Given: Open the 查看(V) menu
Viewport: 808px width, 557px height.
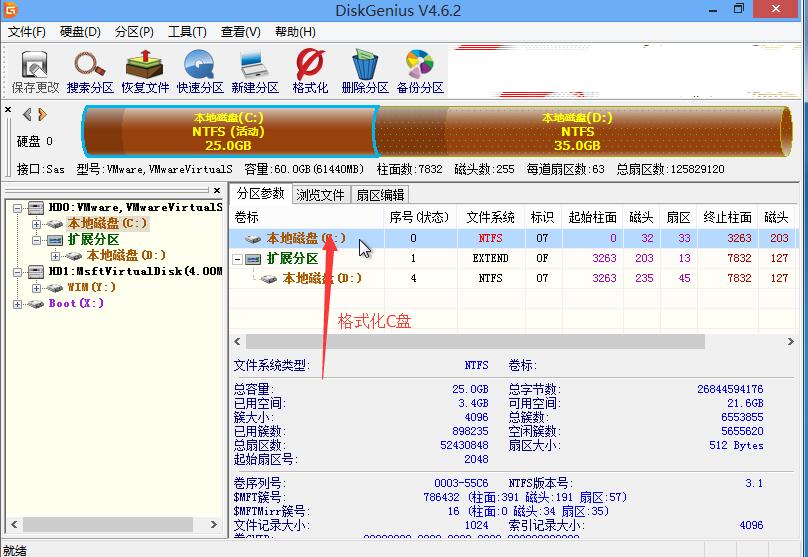Looking at the screenshot, I should click(x=241, y=32).
